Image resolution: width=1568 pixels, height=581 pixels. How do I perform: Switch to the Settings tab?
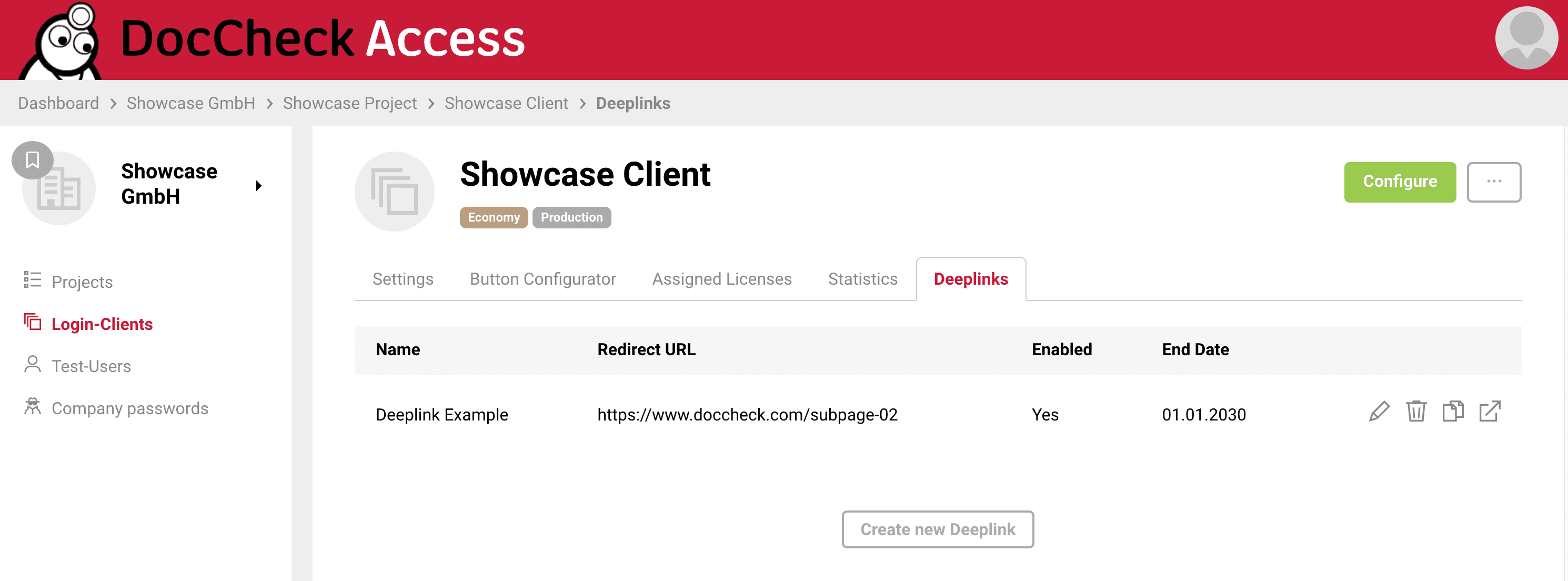[x=403, y=279]
